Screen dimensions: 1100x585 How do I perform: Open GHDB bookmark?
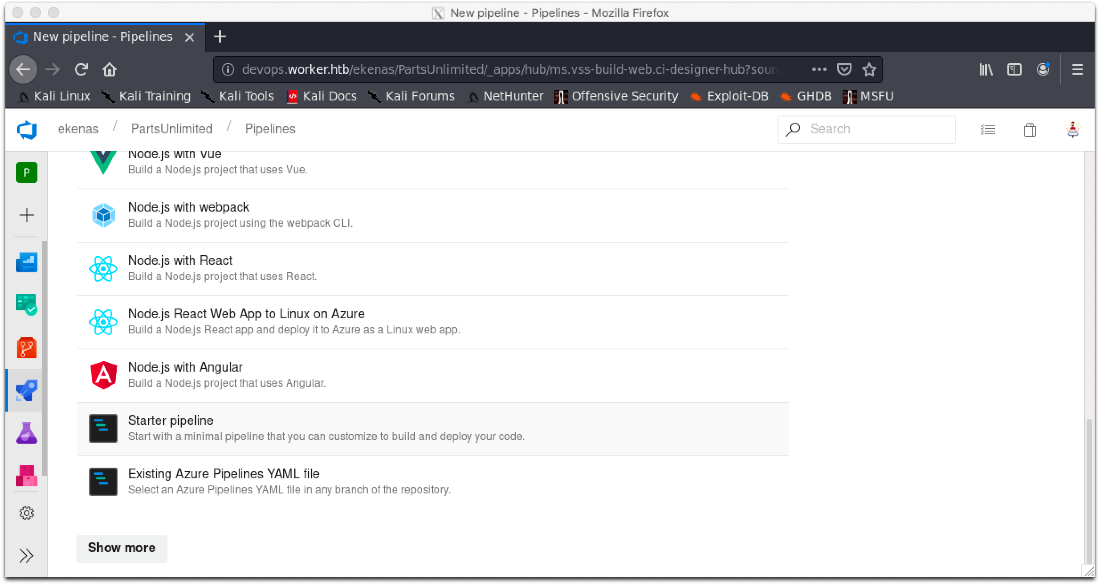pos(806,96)
